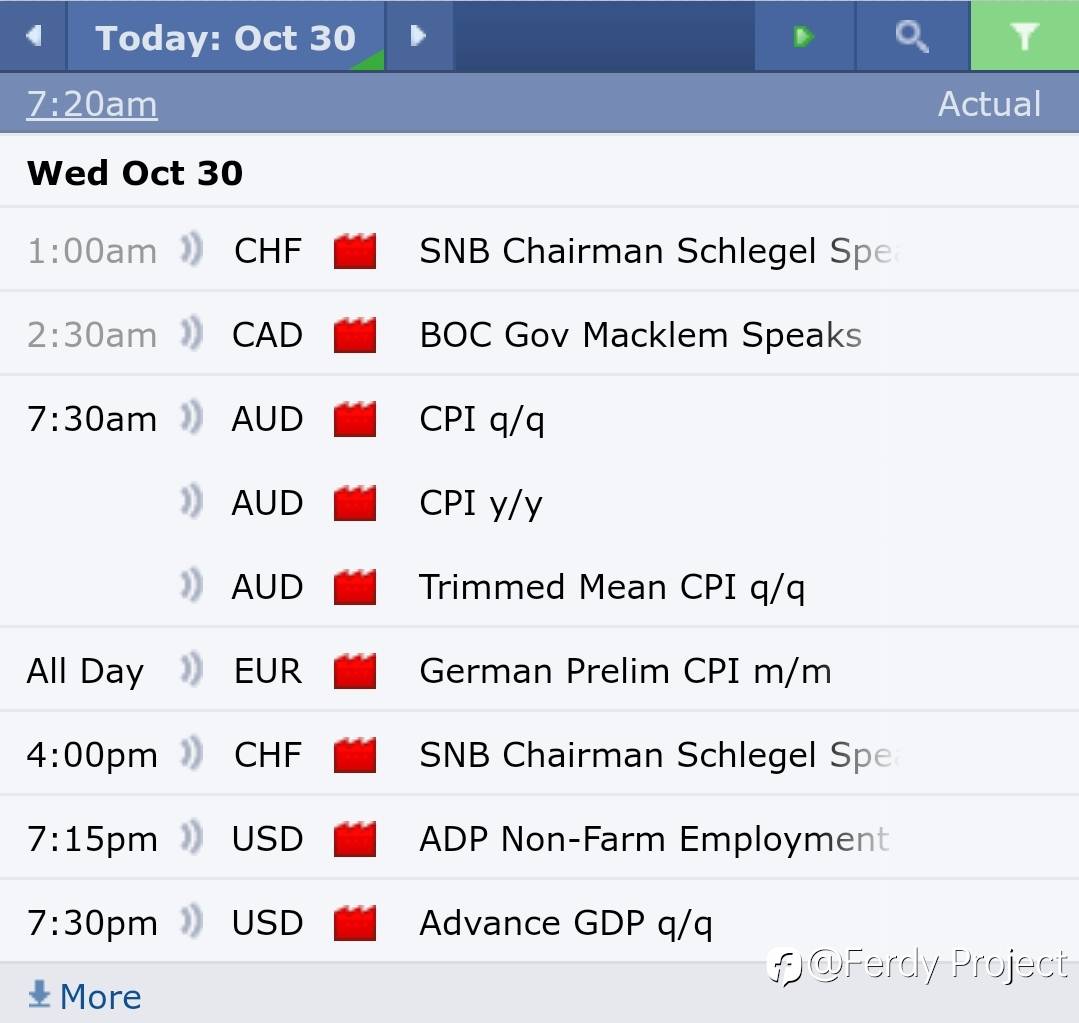
Task: Toggle sound alert for BOC Gov Macklem Speaks
Action: pos(191,335)
